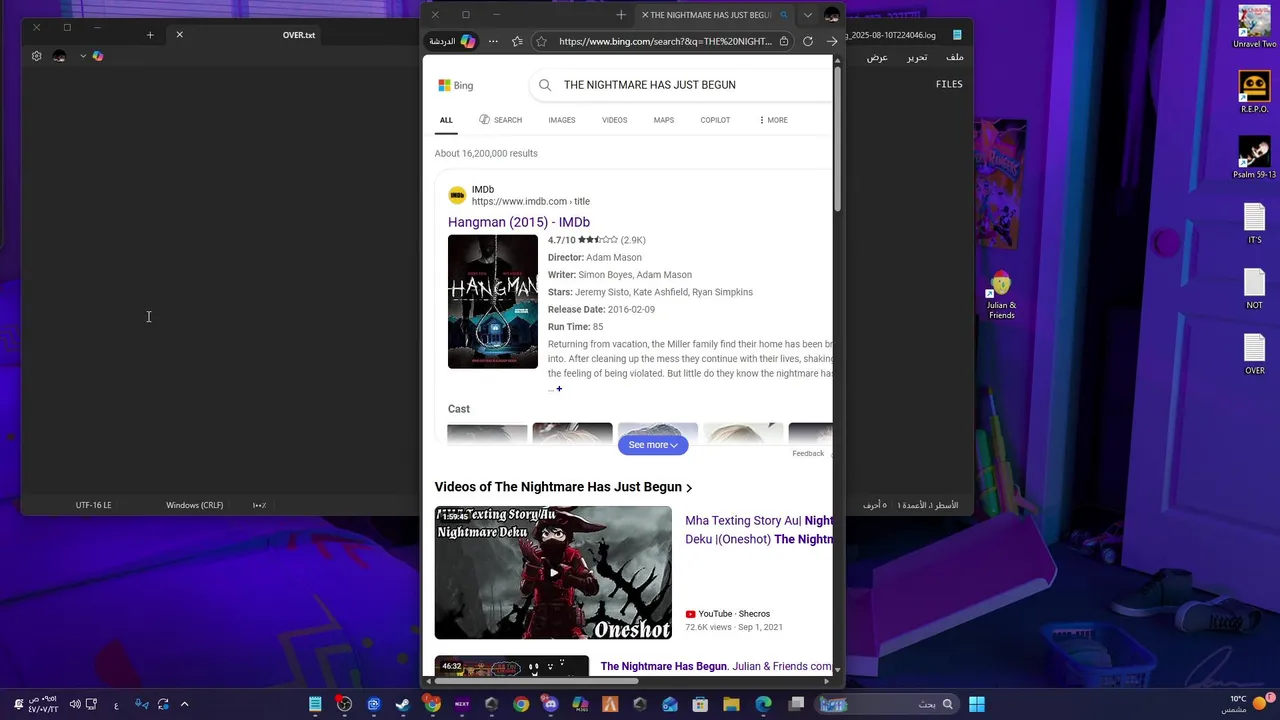This screenshot has width=1280, height=720.
Task: Click the See more button
Action: tap(653, 445)
